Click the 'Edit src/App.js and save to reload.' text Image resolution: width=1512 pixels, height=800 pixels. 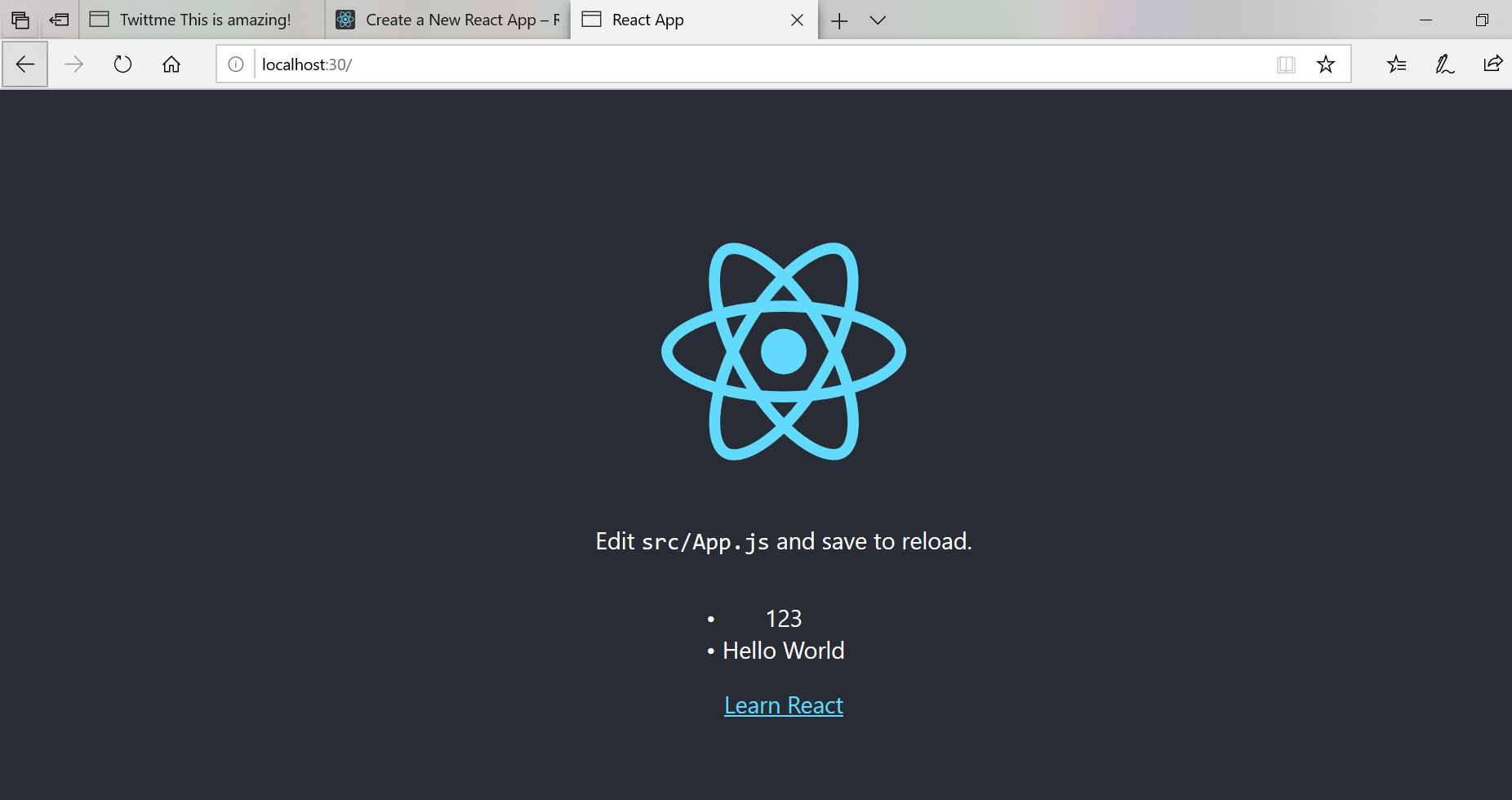point(784,541)
